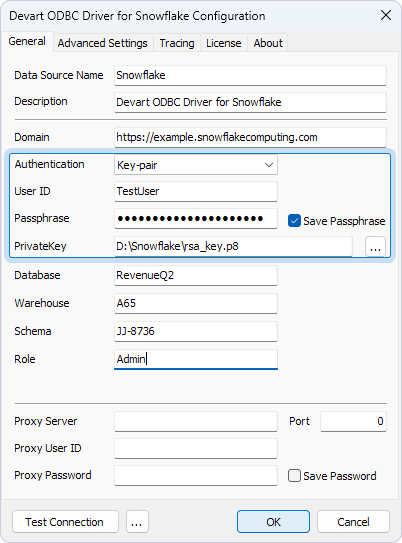Click the Description input field

[x=250, y=102]
